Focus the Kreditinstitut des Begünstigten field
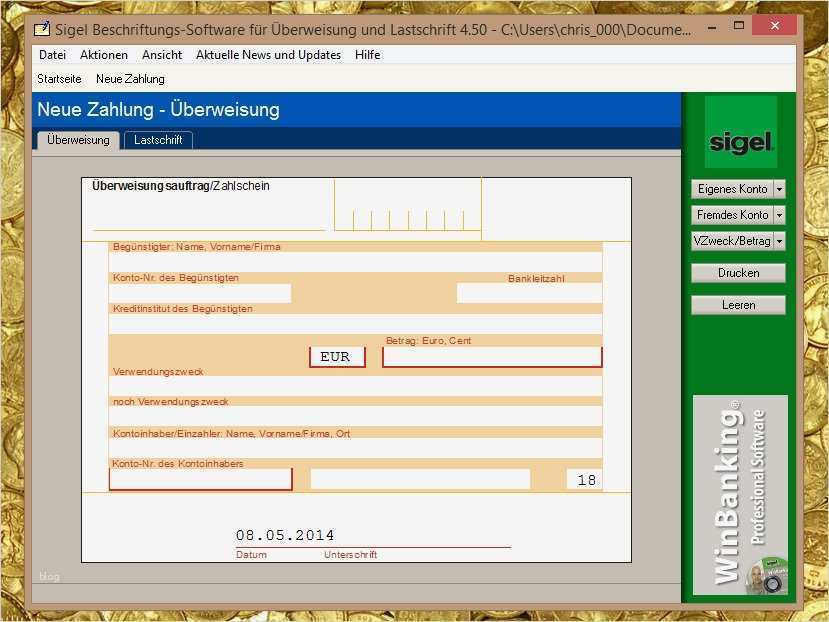 coord(355,324)
